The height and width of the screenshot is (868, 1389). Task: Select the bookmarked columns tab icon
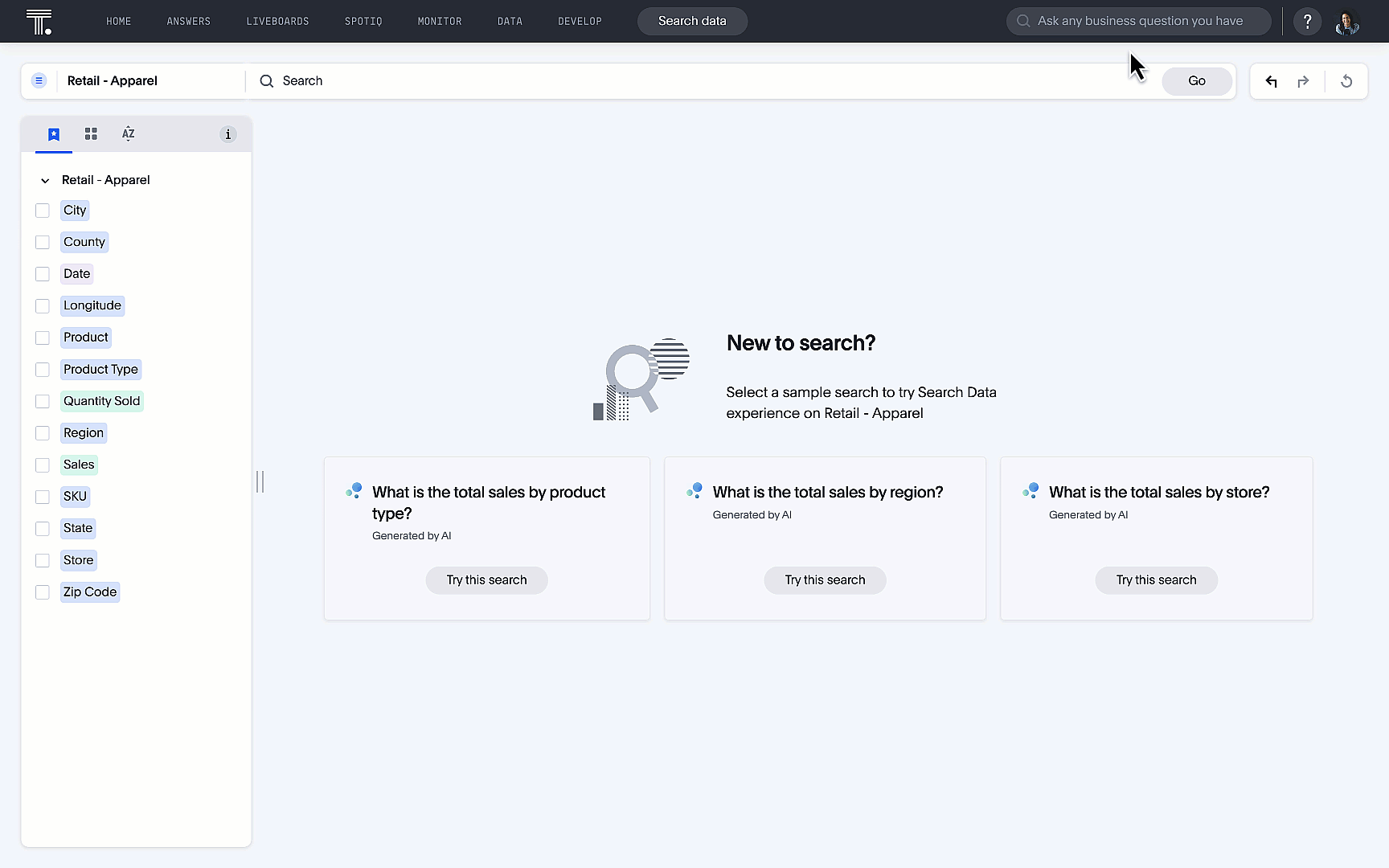click(x=54, y=134)
